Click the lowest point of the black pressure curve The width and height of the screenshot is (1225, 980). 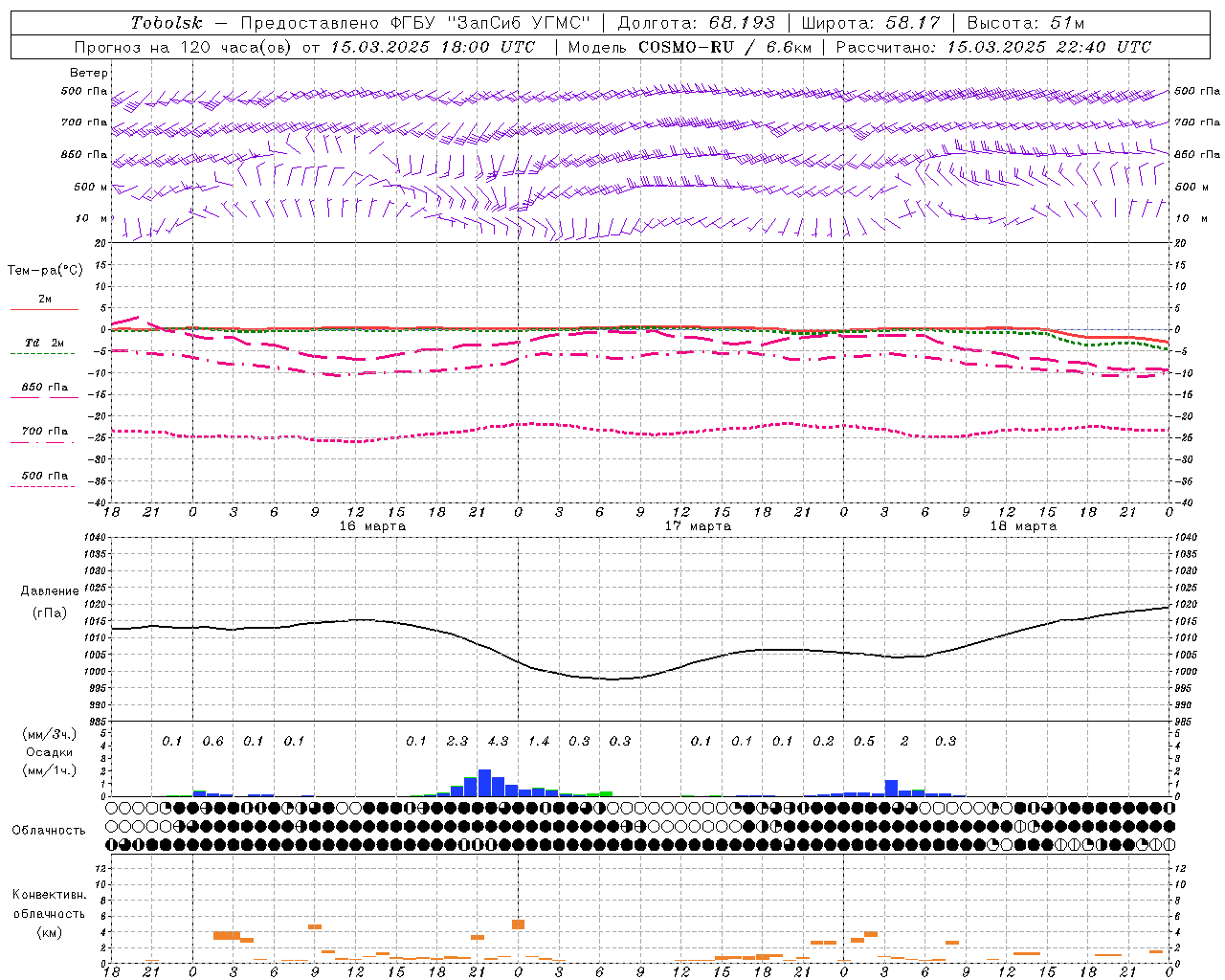613,679
